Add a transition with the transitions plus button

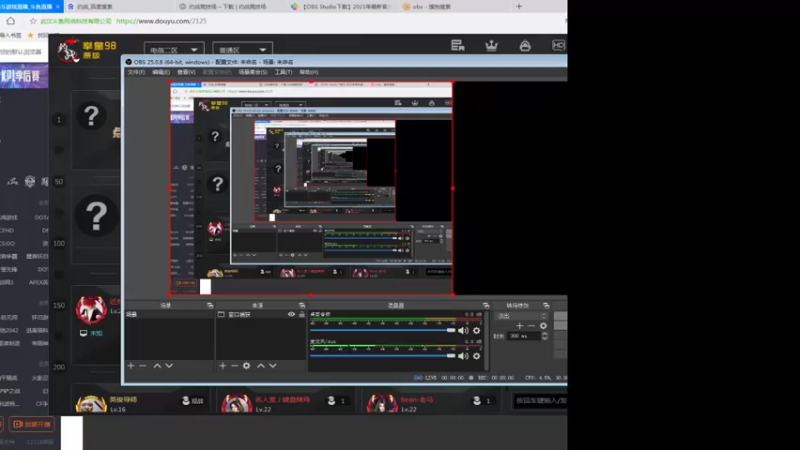point(519,326)
